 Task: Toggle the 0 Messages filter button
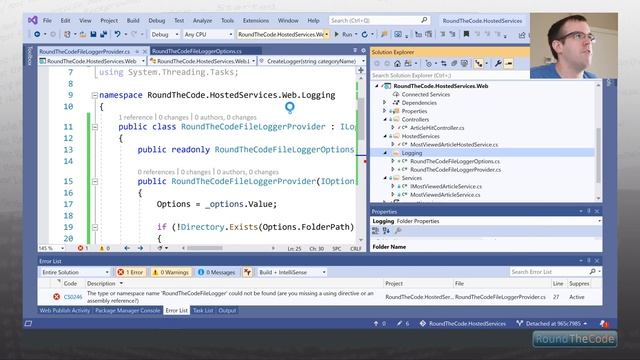coord(217,272)
